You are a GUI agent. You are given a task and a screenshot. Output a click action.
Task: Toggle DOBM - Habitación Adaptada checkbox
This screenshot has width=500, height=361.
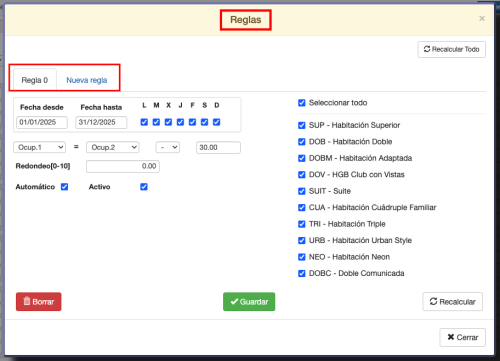302,158
